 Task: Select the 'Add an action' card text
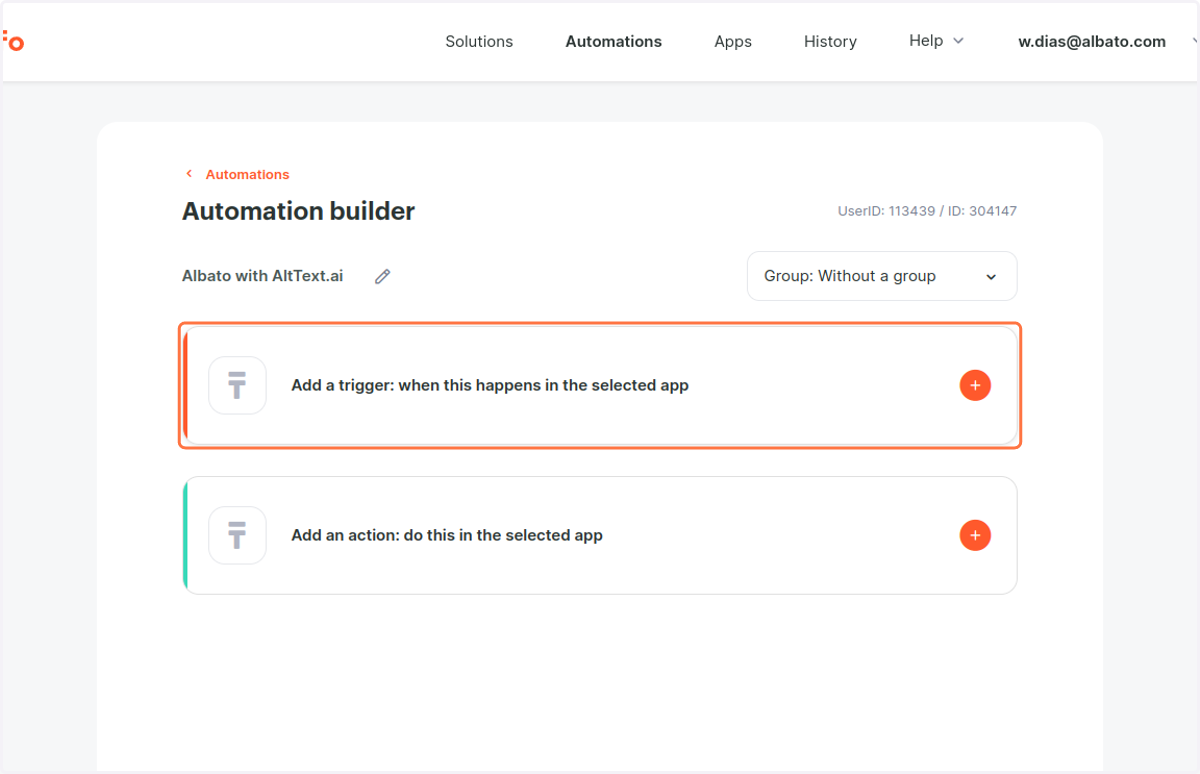447,535
